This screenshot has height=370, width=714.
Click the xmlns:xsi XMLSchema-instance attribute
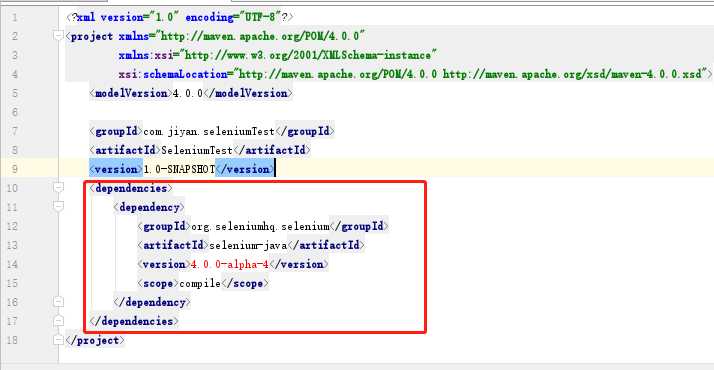(278, 55)
